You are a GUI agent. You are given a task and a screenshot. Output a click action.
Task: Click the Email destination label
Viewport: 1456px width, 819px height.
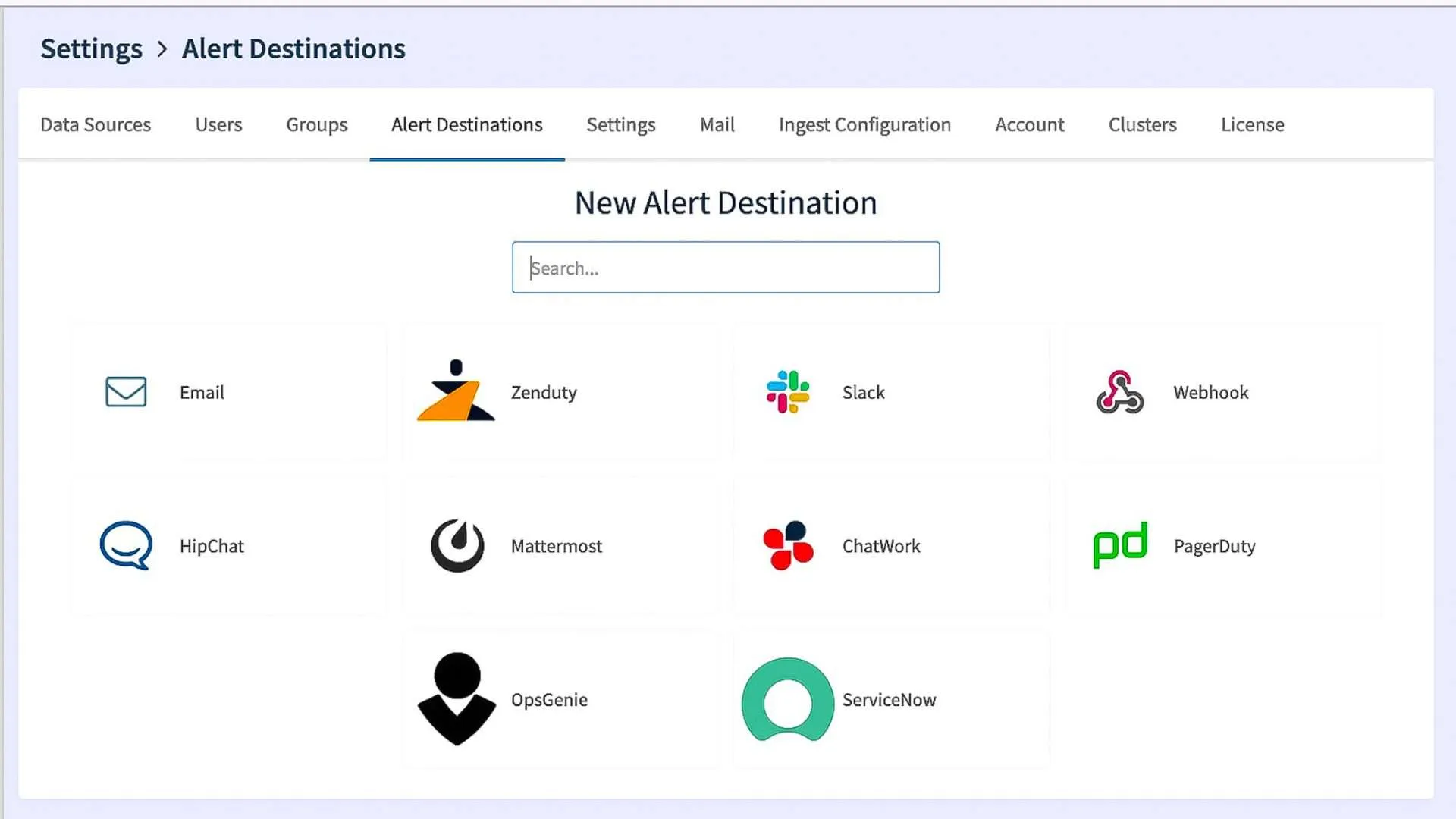(x=202, y=392)
